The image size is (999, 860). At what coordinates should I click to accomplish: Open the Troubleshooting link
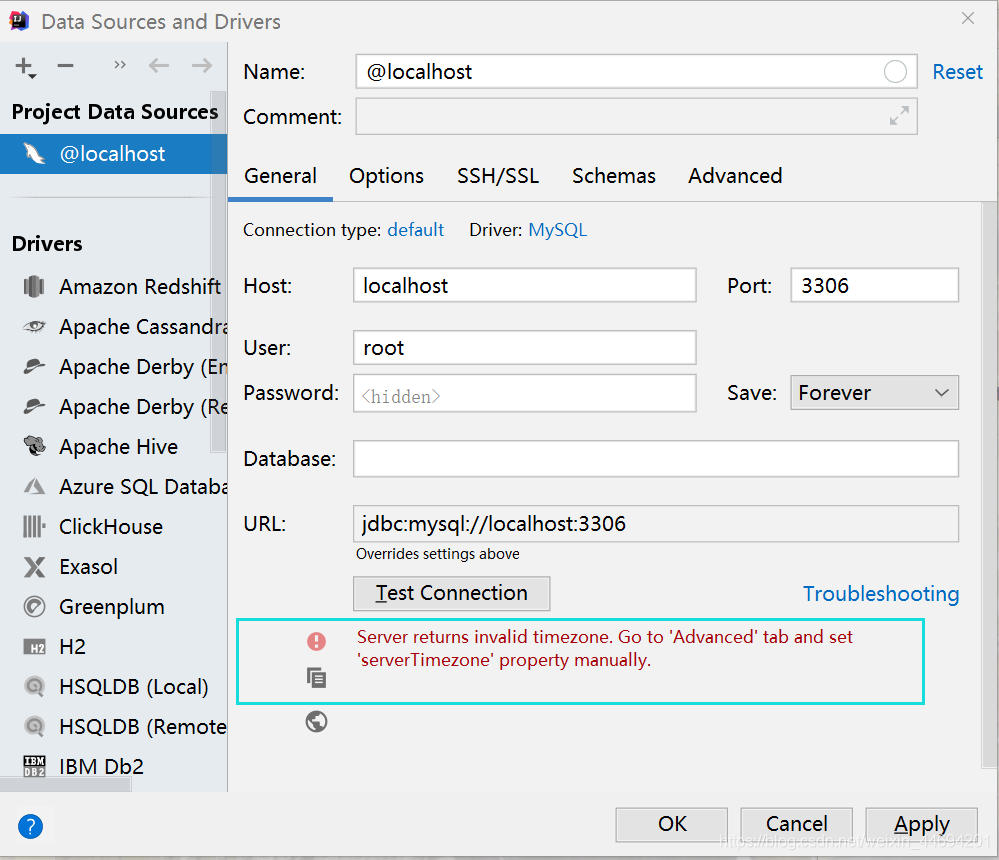click(x=881, y=593)
